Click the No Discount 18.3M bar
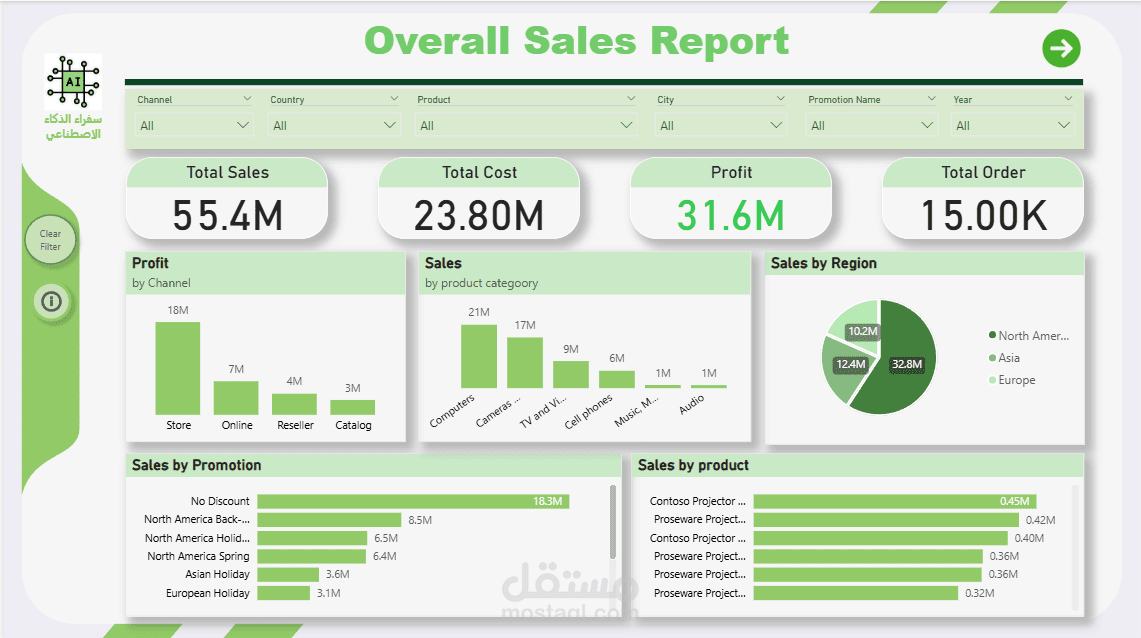Screen dimensions: 1141x638 pos(413,501)
